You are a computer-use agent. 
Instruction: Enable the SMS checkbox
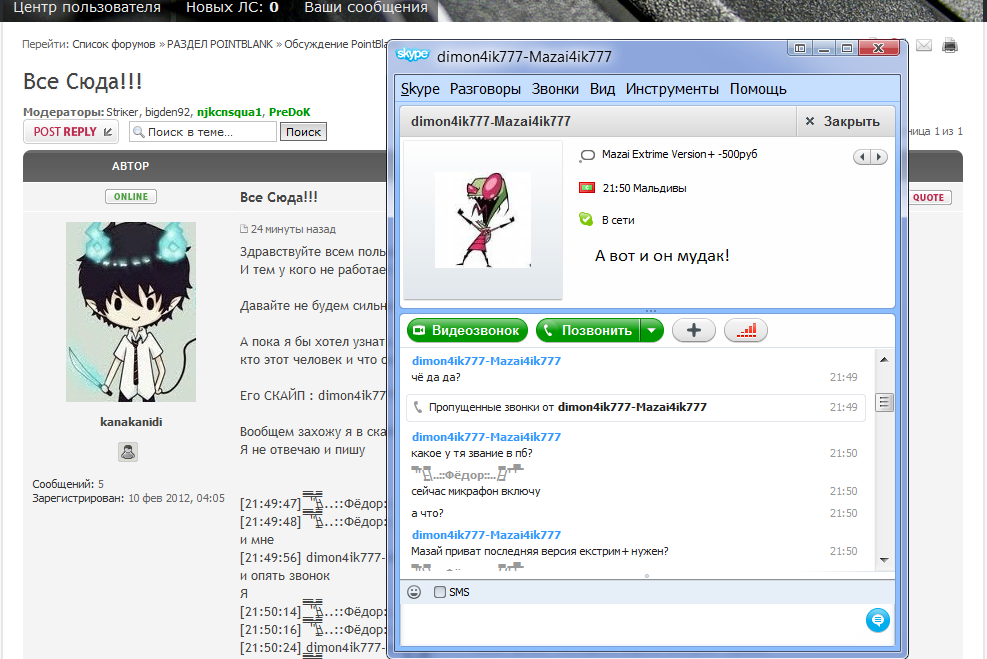click(440, 592)
